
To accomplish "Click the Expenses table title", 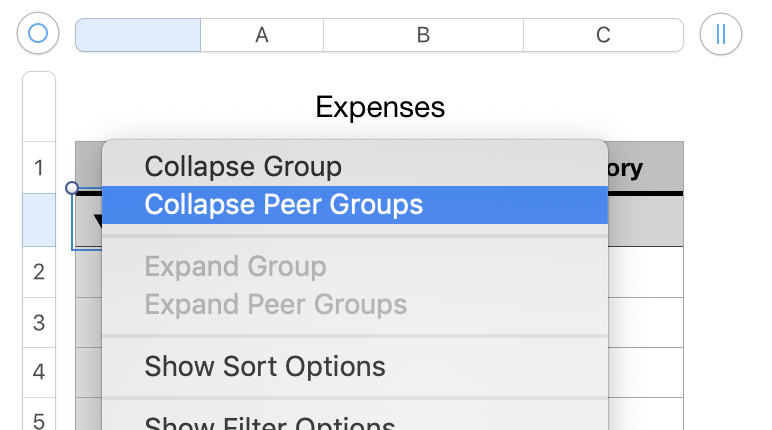I will [x=380, y=107].
